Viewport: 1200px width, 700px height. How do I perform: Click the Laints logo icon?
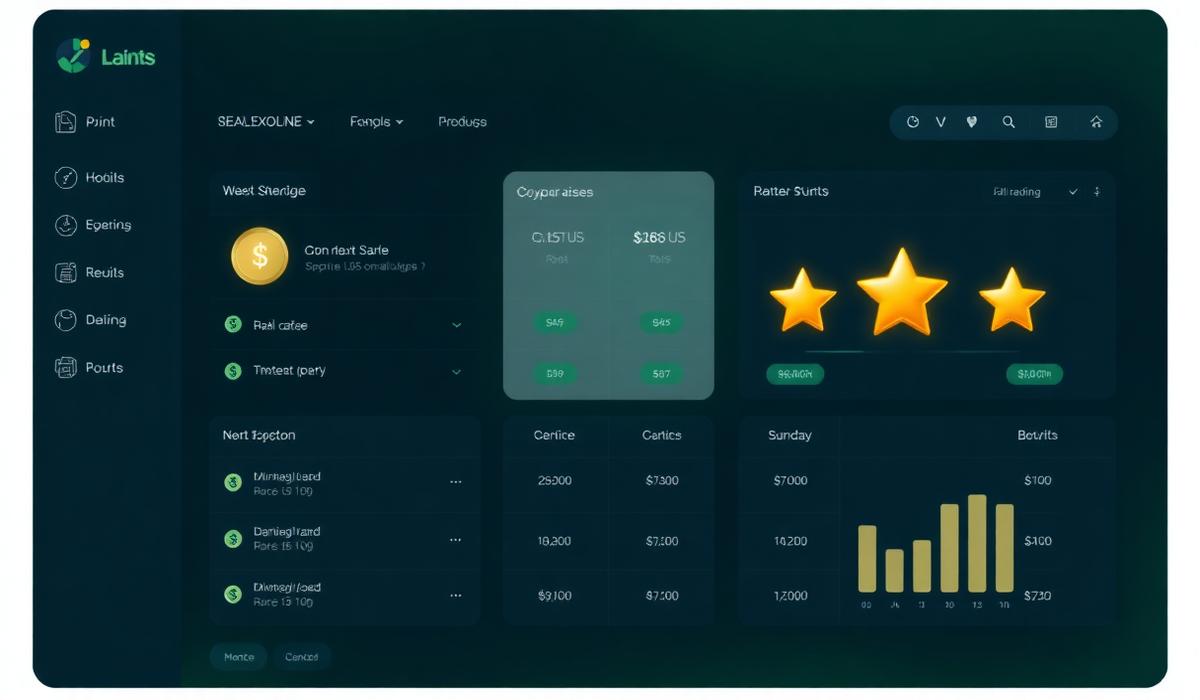pos(73,56)
